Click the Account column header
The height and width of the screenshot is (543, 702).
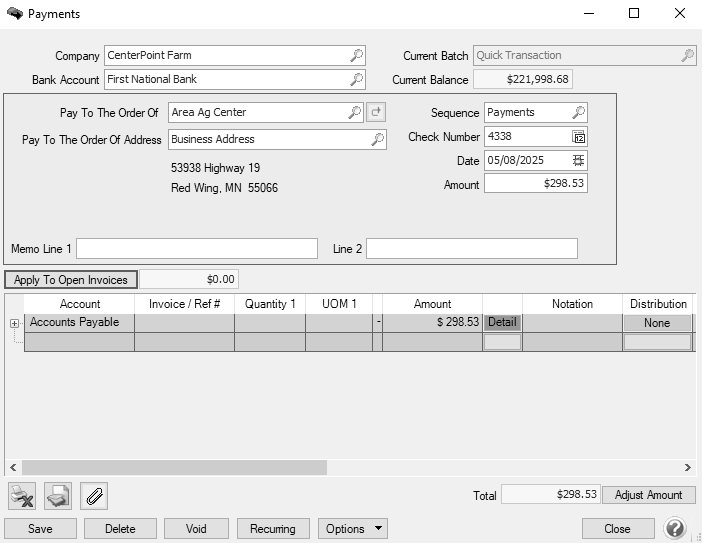(x=80, y=304)
